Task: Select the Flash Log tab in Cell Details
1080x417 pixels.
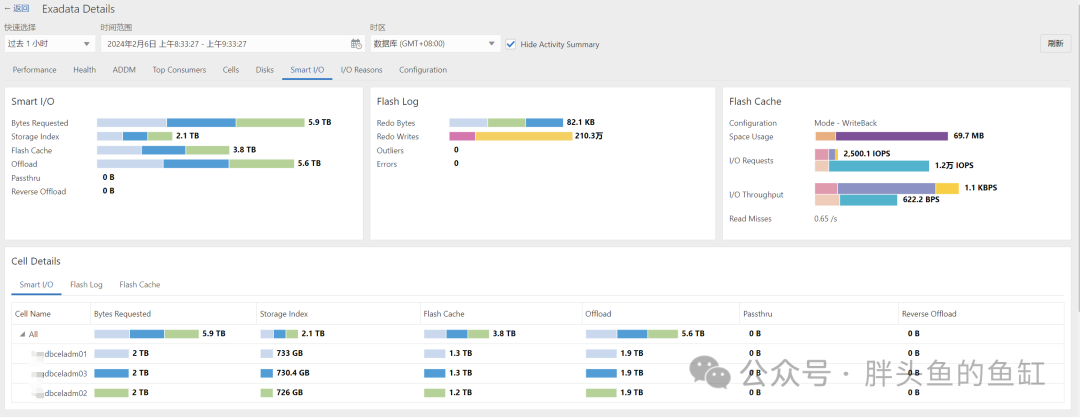Action: click(x=86, y=284)
